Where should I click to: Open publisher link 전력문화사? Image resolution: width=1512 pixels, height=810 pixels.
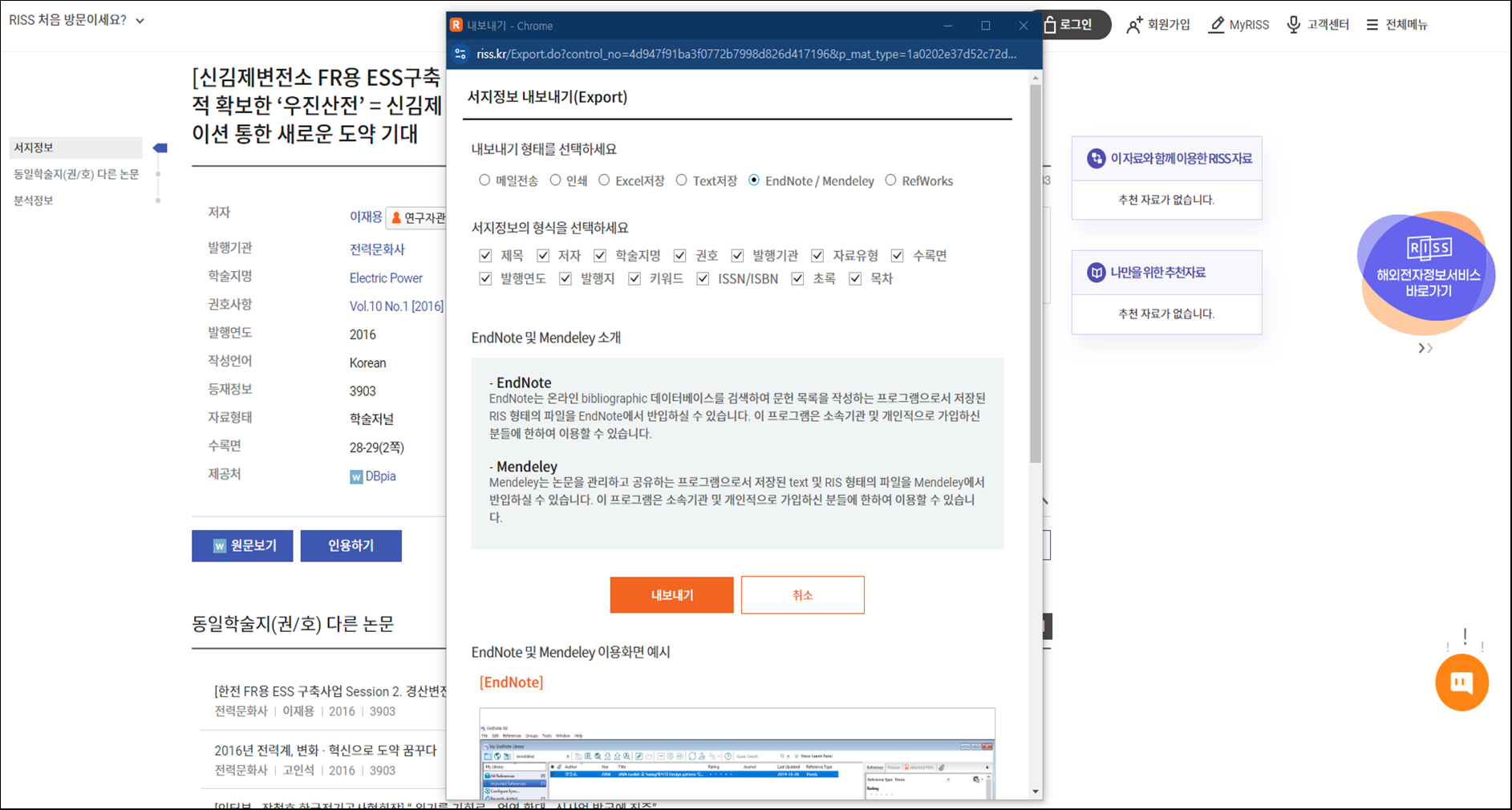[x=377, y=249]
